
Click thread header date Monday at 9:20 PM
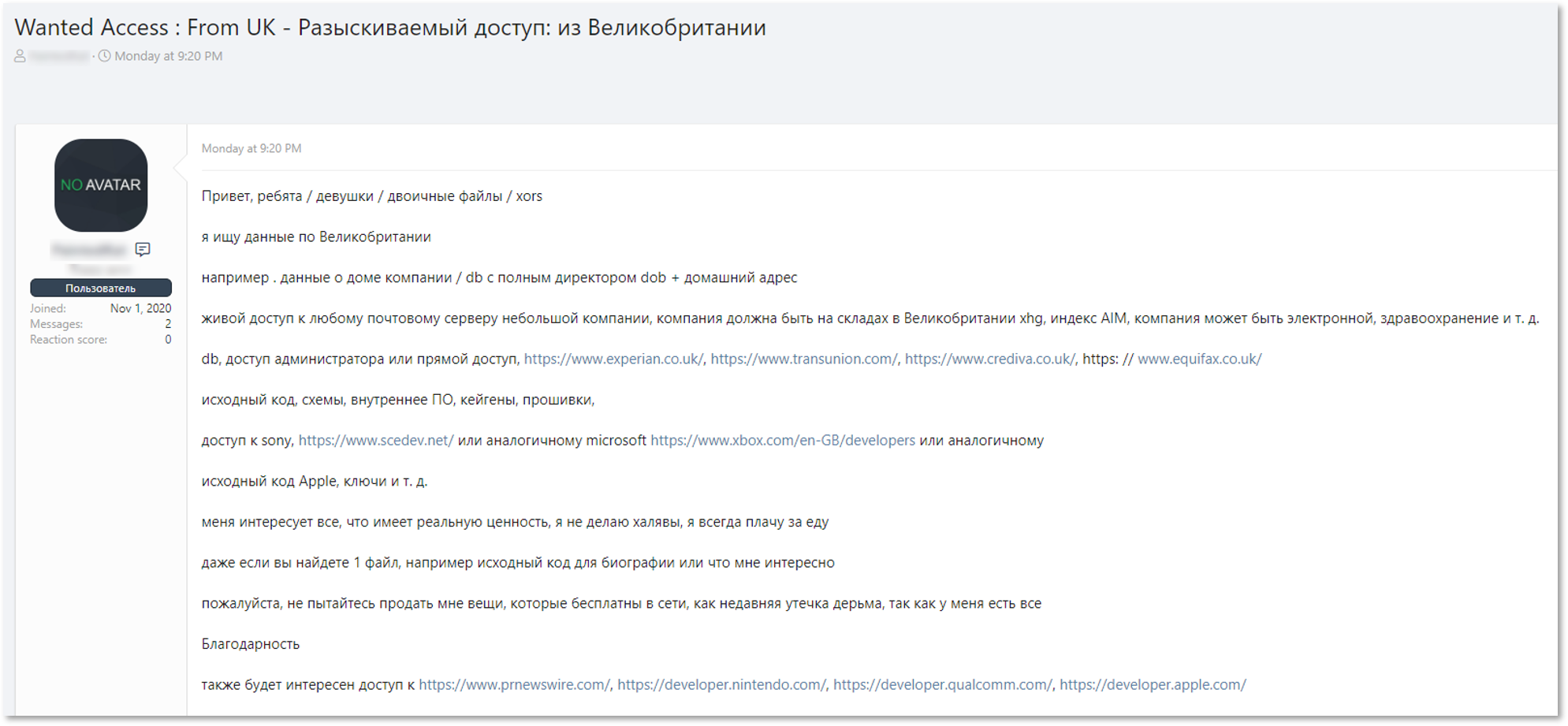click(x=169, y=56)
